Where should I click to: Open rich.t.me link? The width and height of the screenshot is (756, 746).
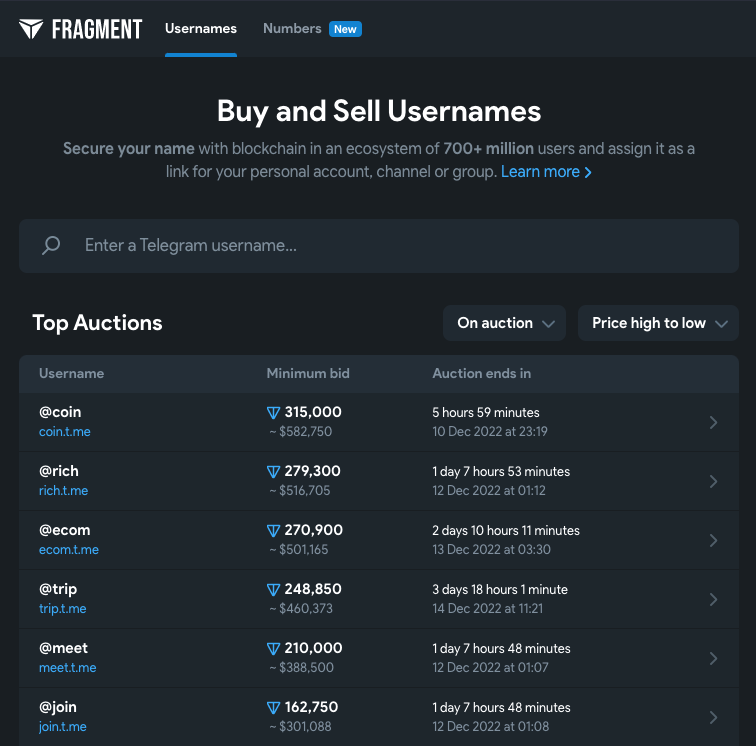[x=63, y=490]
